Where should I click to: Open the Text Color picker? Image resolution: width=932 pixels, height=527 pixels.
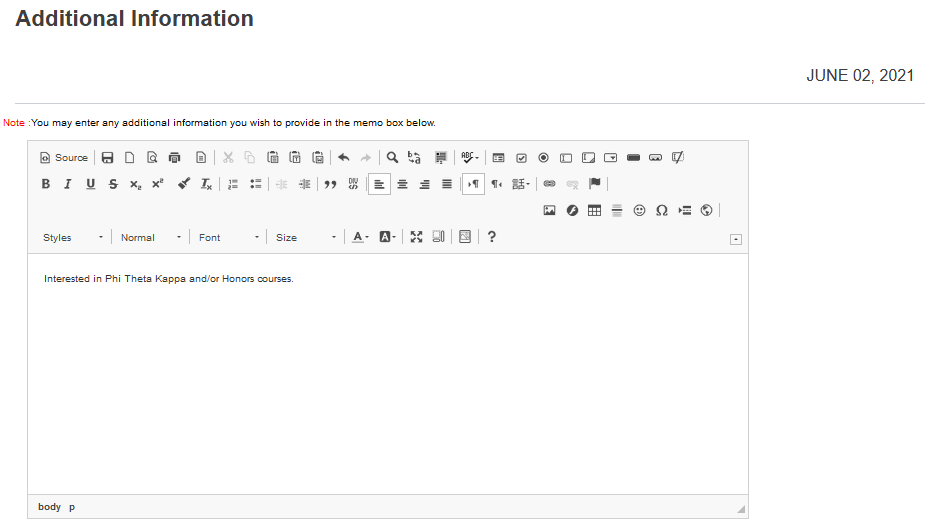[360, 237]
